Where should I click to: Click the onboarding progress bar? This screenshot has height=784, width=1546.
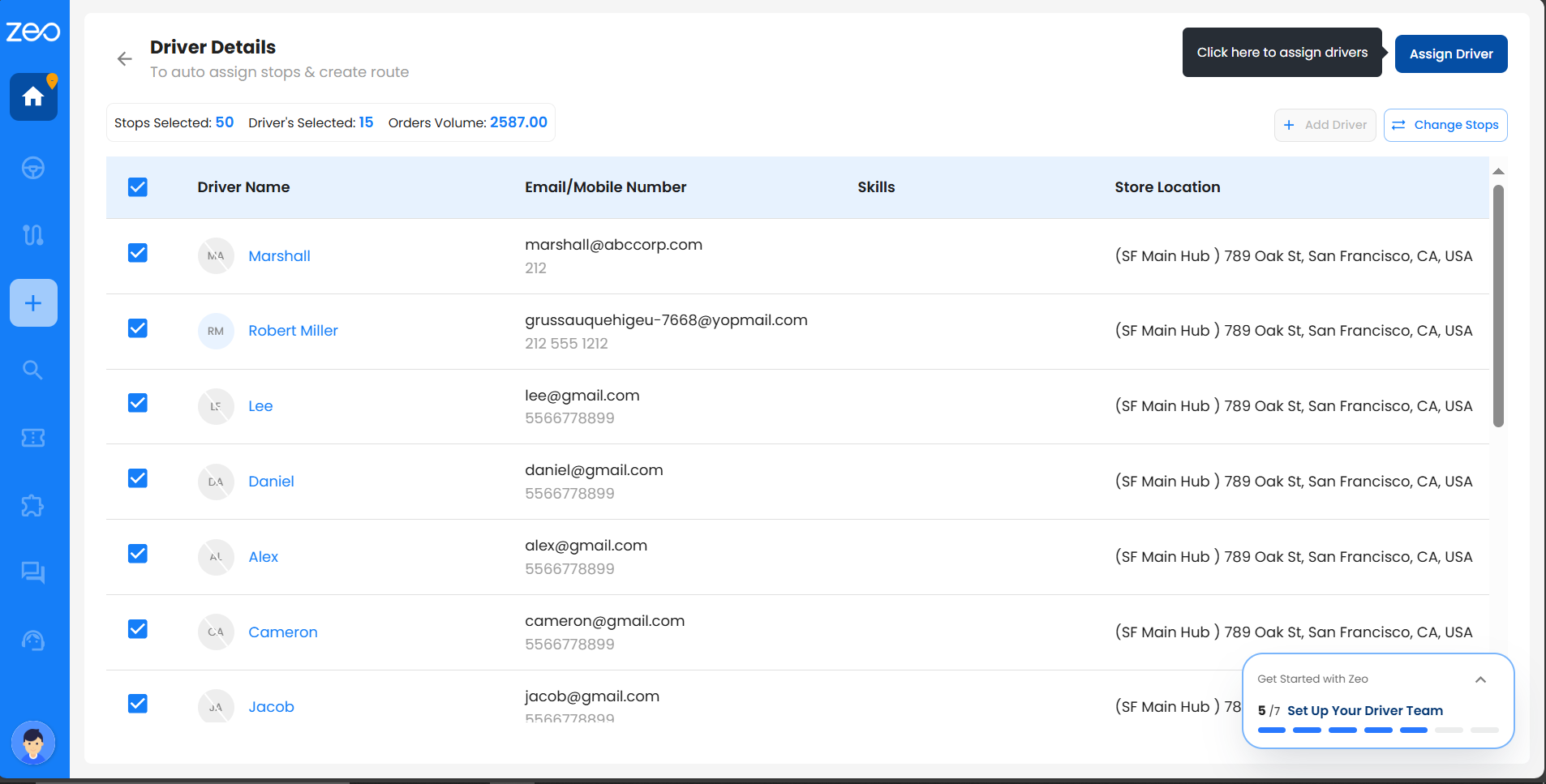coord(1377,730)
